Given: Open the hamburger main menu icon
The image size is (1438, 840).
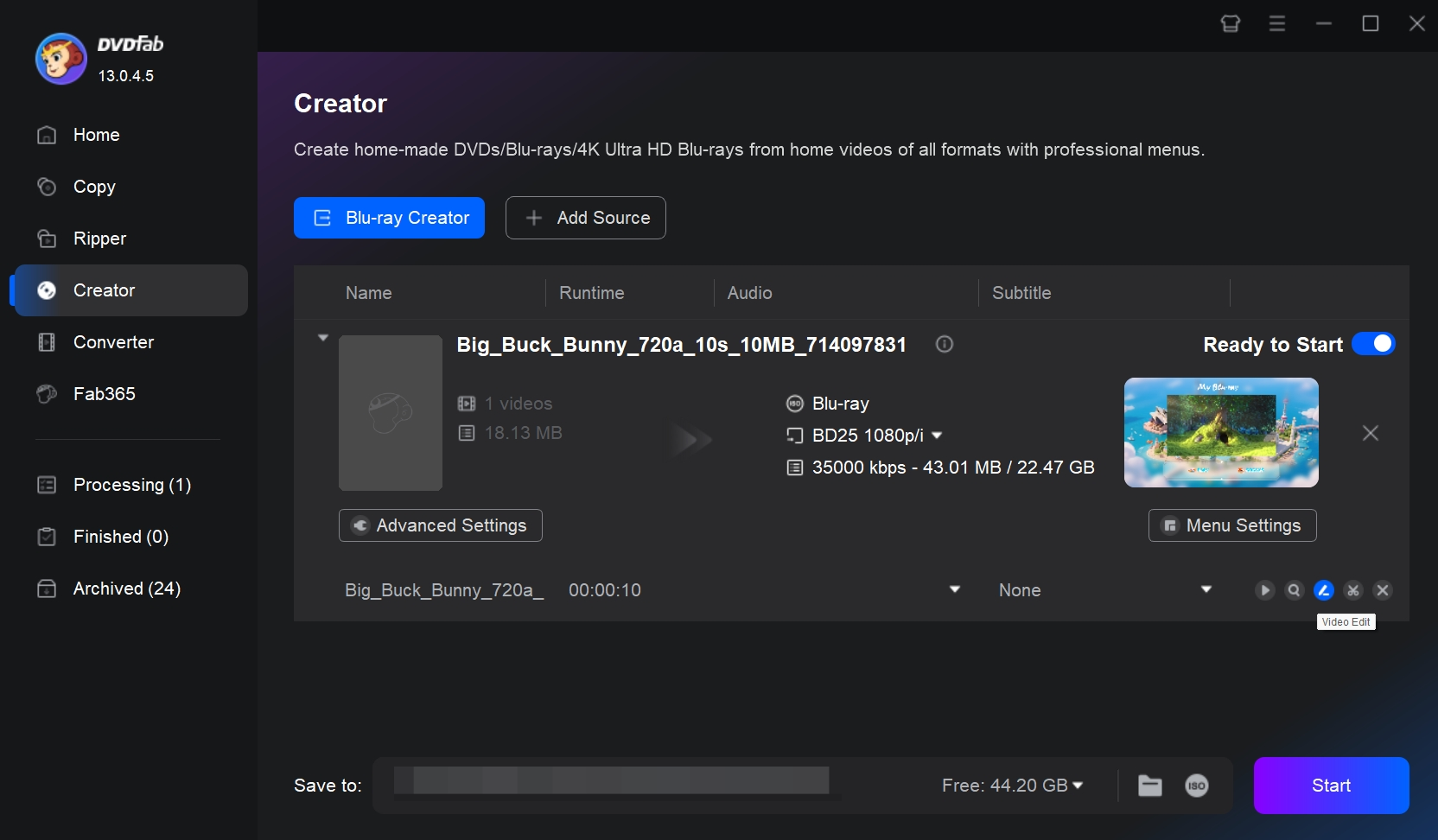Looking at the screenshot, I should point(1277,23).
